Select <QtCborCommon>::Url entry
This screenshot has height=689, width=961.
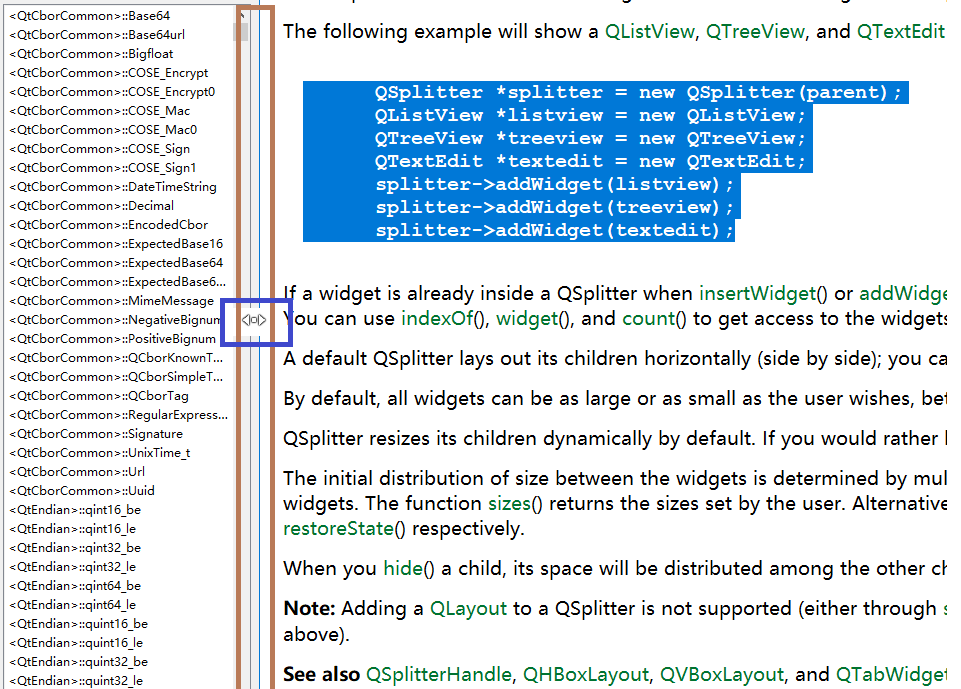(x=77, y=472)
